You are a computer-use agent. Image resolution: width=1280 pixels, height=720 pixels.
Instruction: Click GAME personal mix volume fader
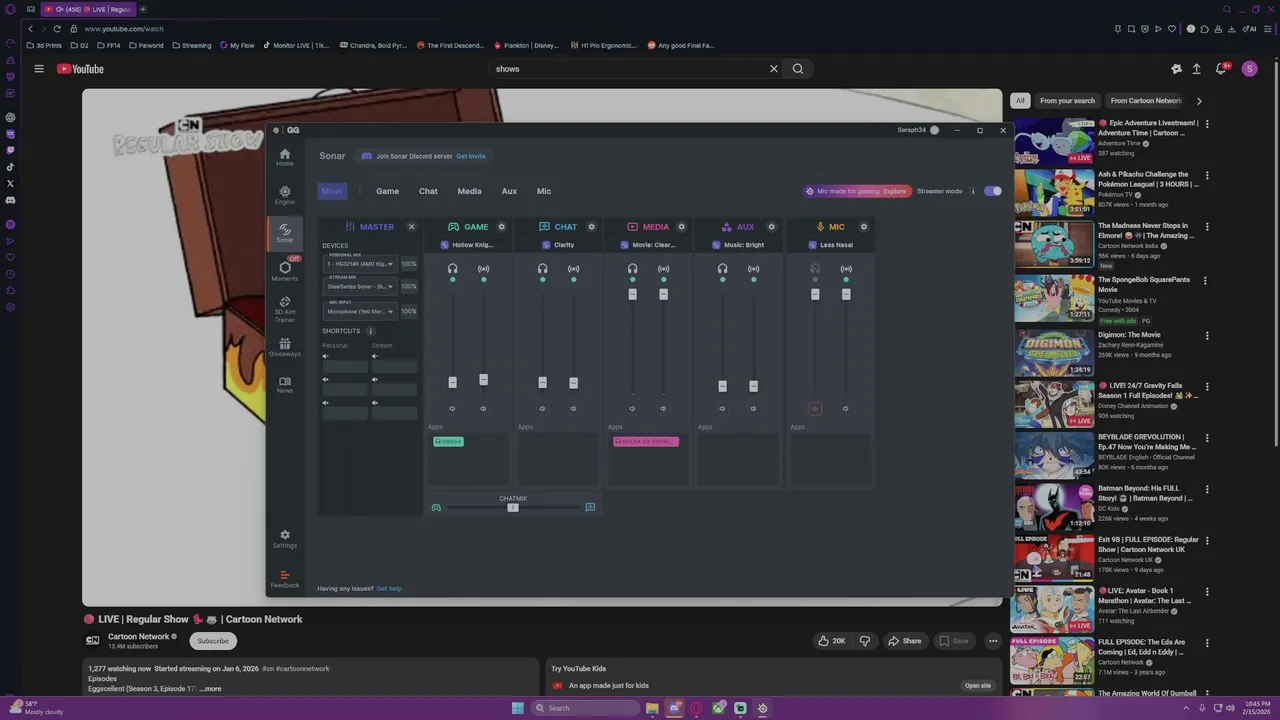click(452, 382)
